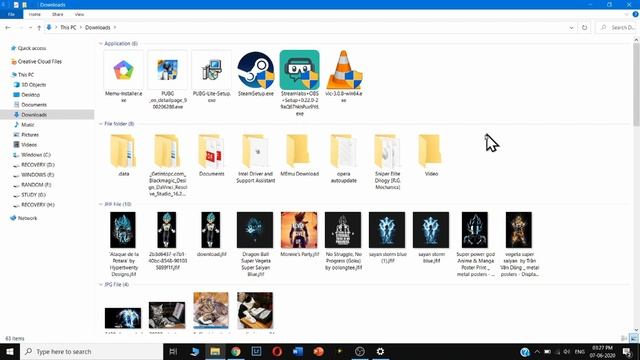Image resolution: width=640 pixels, height=360 pixels.
Task: Select the Dragon Ball Super Vegeta jfif thumbnail
Action: pos(255,230)
